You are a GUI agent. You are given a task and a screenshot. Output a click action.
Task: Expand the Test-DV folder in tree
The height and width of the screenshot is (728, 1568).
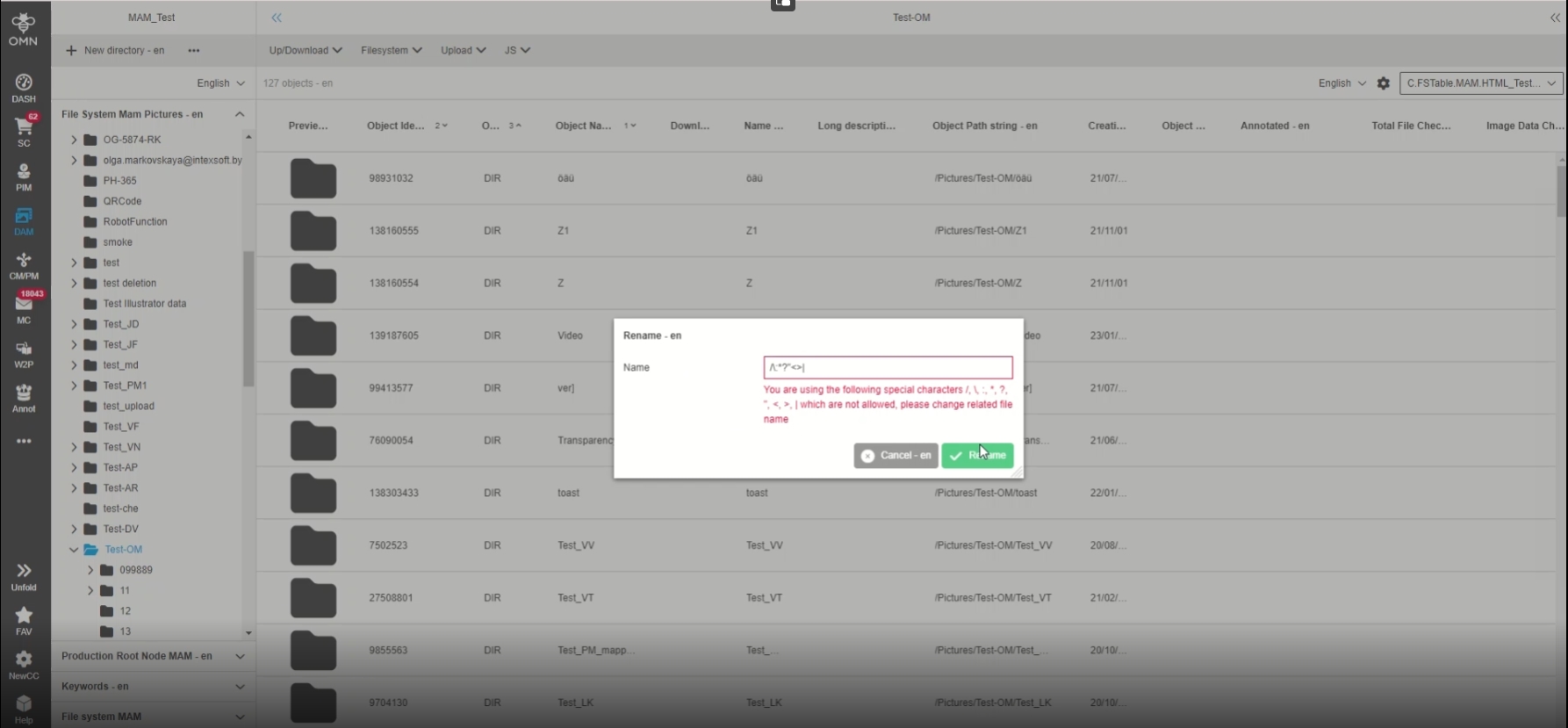pos(74,529)
